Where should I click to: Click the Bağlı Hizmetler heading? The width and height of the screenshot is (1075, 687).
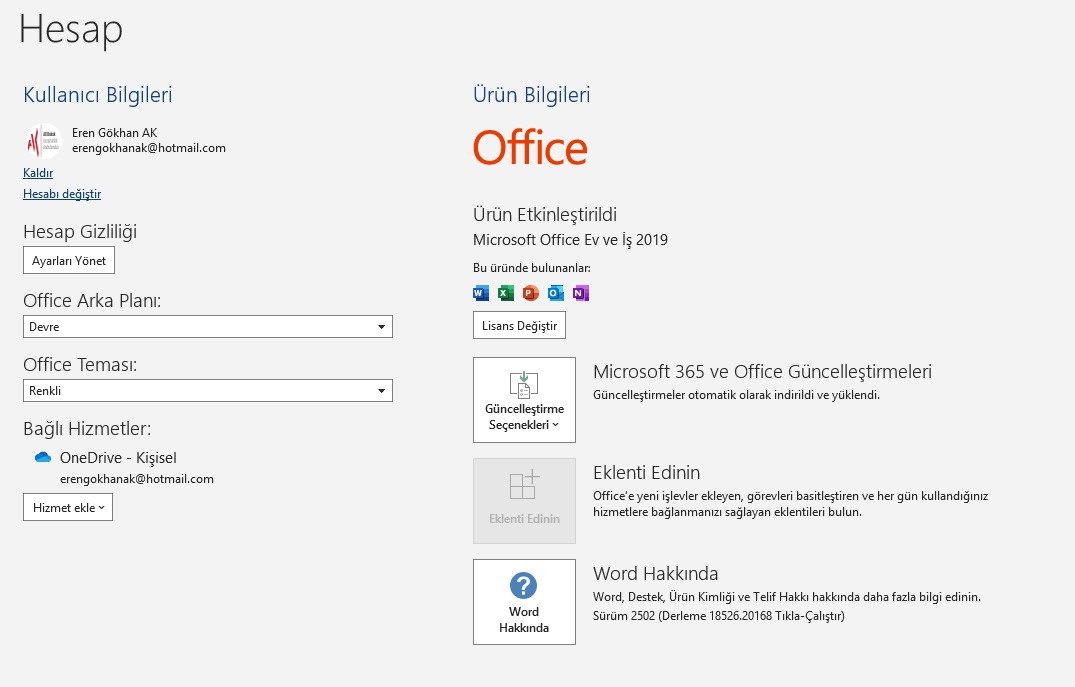pyautogui.click(x=87, y=429)
